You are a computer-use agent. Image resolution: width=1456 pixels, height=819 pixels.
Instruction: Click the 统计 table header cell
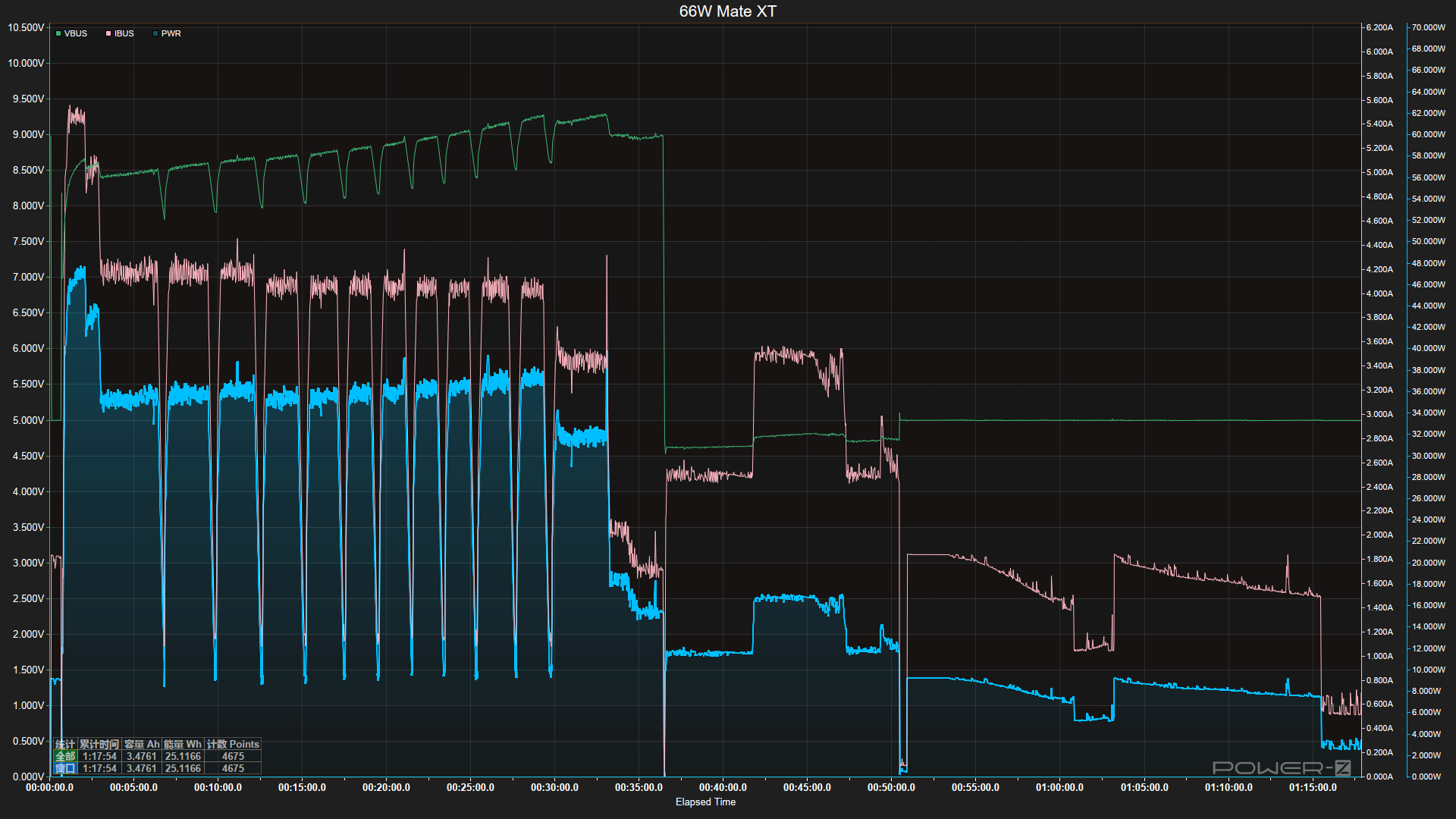pos(65,744)
